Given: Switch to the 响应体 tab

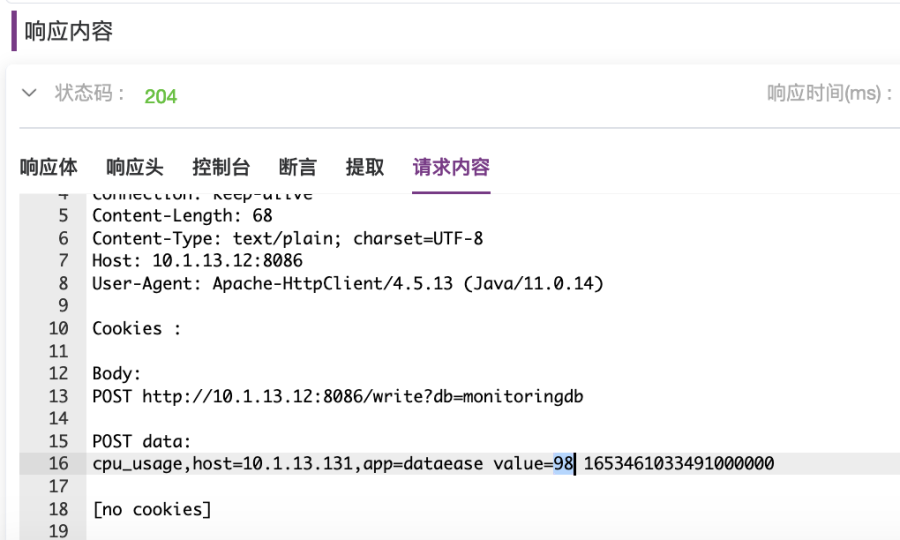Looking at the screenshot, I should tap(49, 167).
